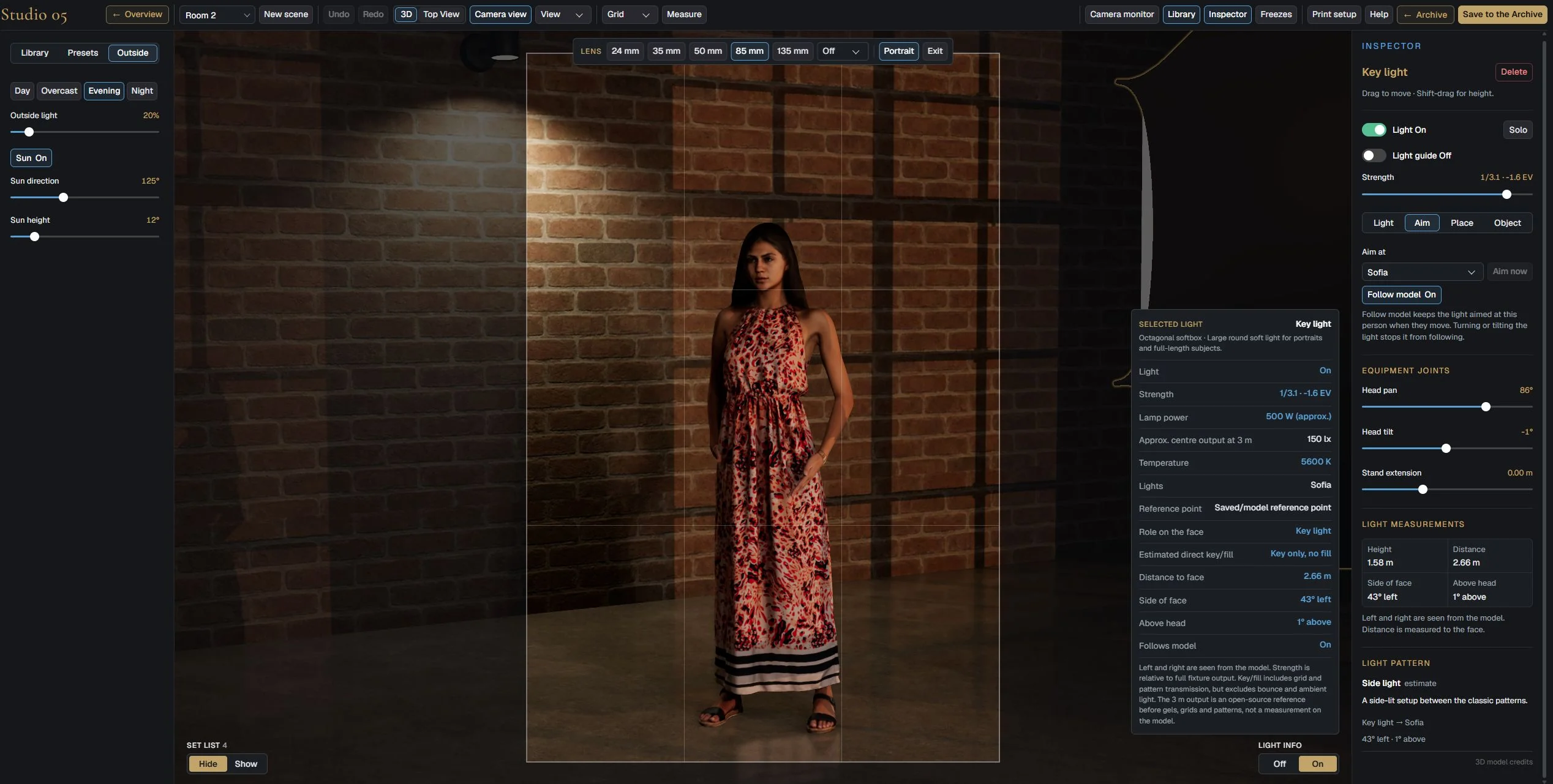Select the 135 mm lens
1553x784 pixels.
tap(792, 51)
